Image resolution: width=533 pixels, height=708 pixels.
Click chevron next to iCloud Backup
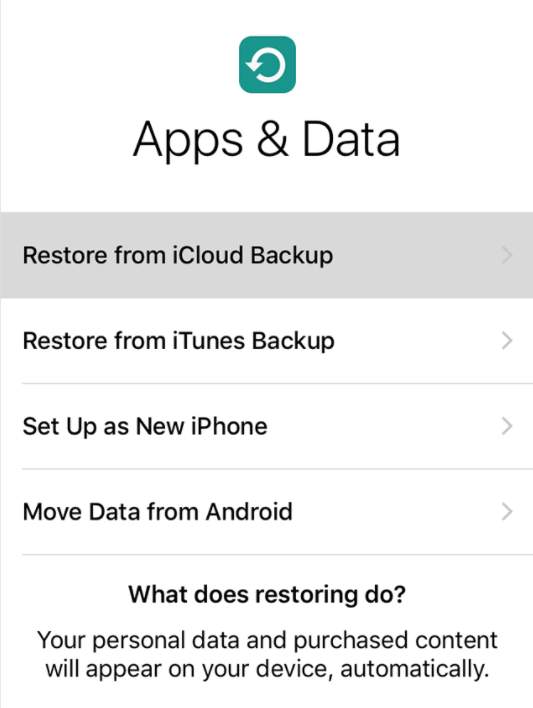507,255
